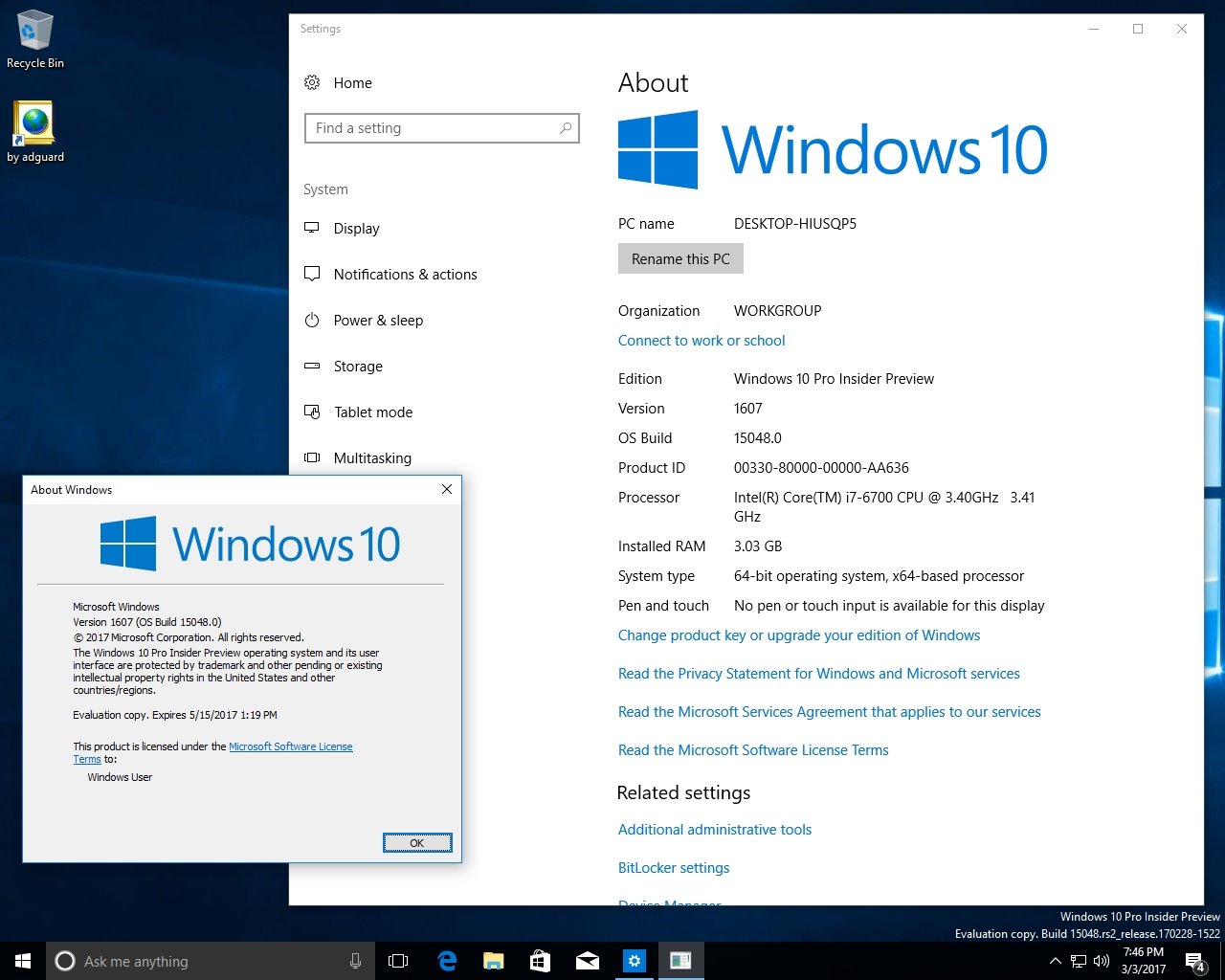Click the Home gear icon in Settings
Image resolution: width=1225 pixels, height=980 pixels.
pyautogui.click(x=312, y=83)
